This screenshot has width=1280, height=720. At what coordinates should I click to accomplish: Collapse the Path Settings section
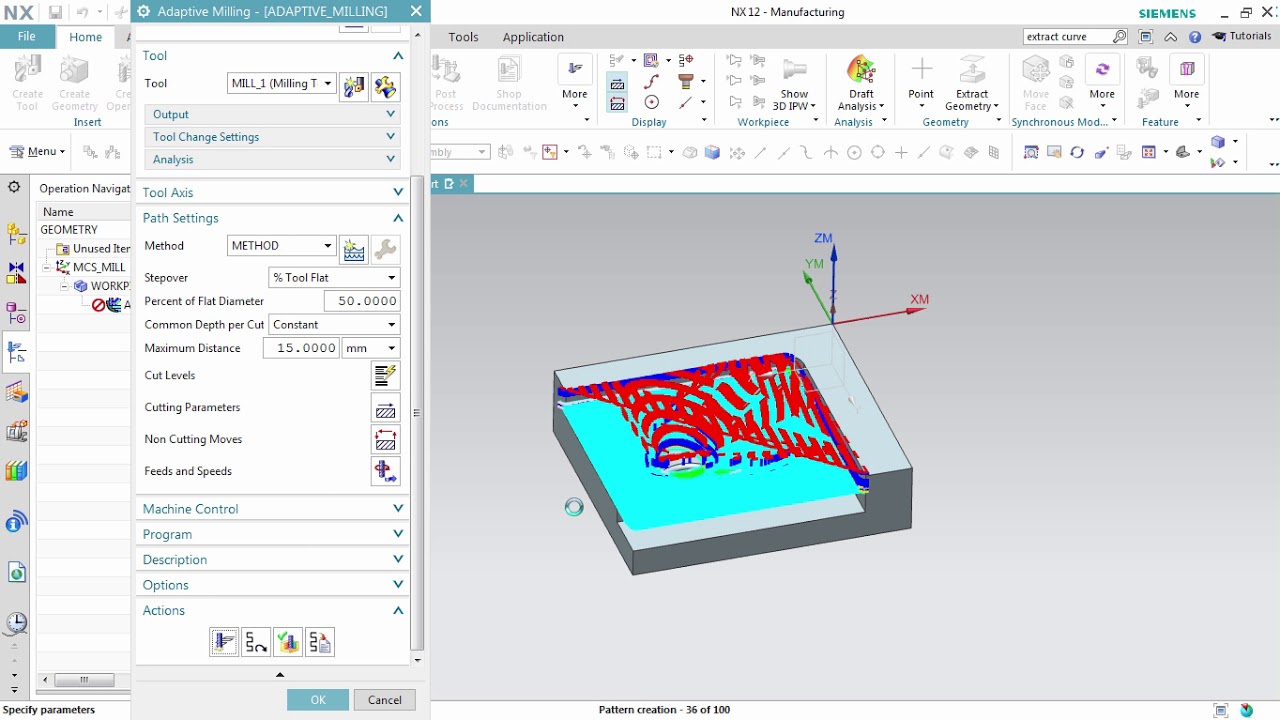coord(272,218)
